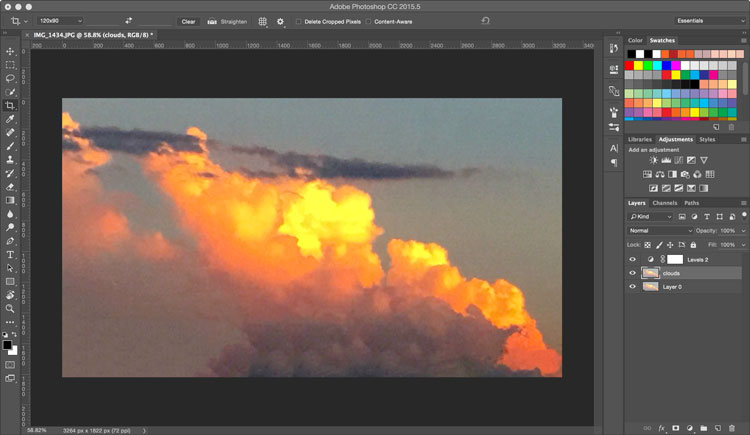Screen dimensions: 750x435
Task: Select the Pen tool
Action: (10, 241)
